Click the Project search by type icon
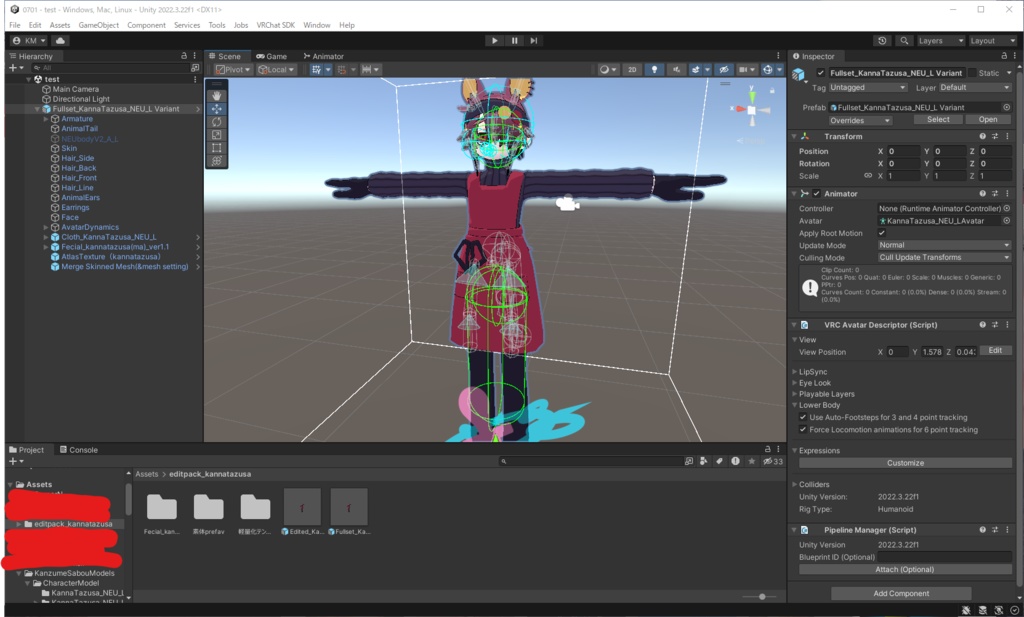 tap(703, 462)
